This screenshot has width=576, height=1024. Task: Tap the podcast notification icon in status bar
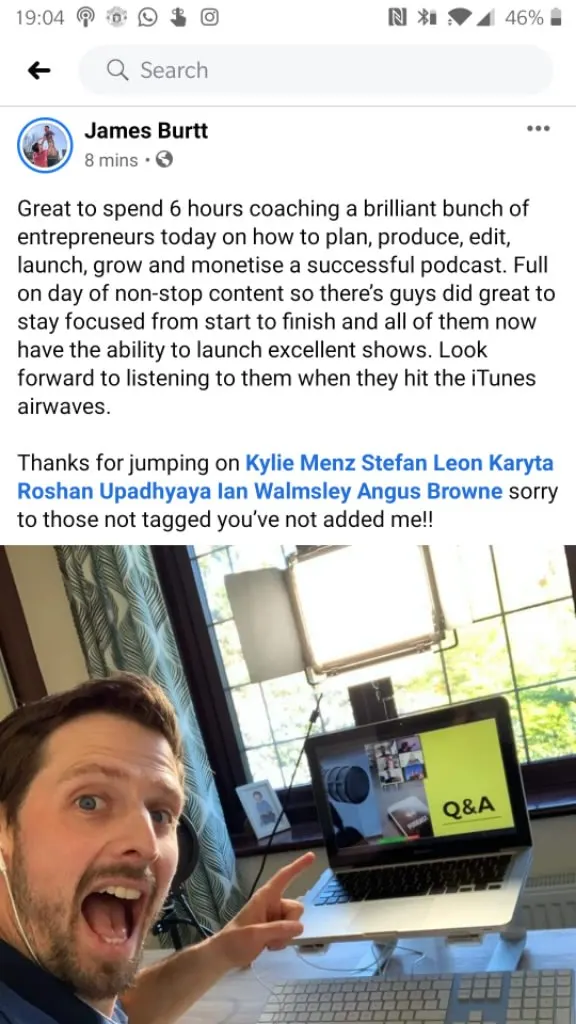point(86,18)
